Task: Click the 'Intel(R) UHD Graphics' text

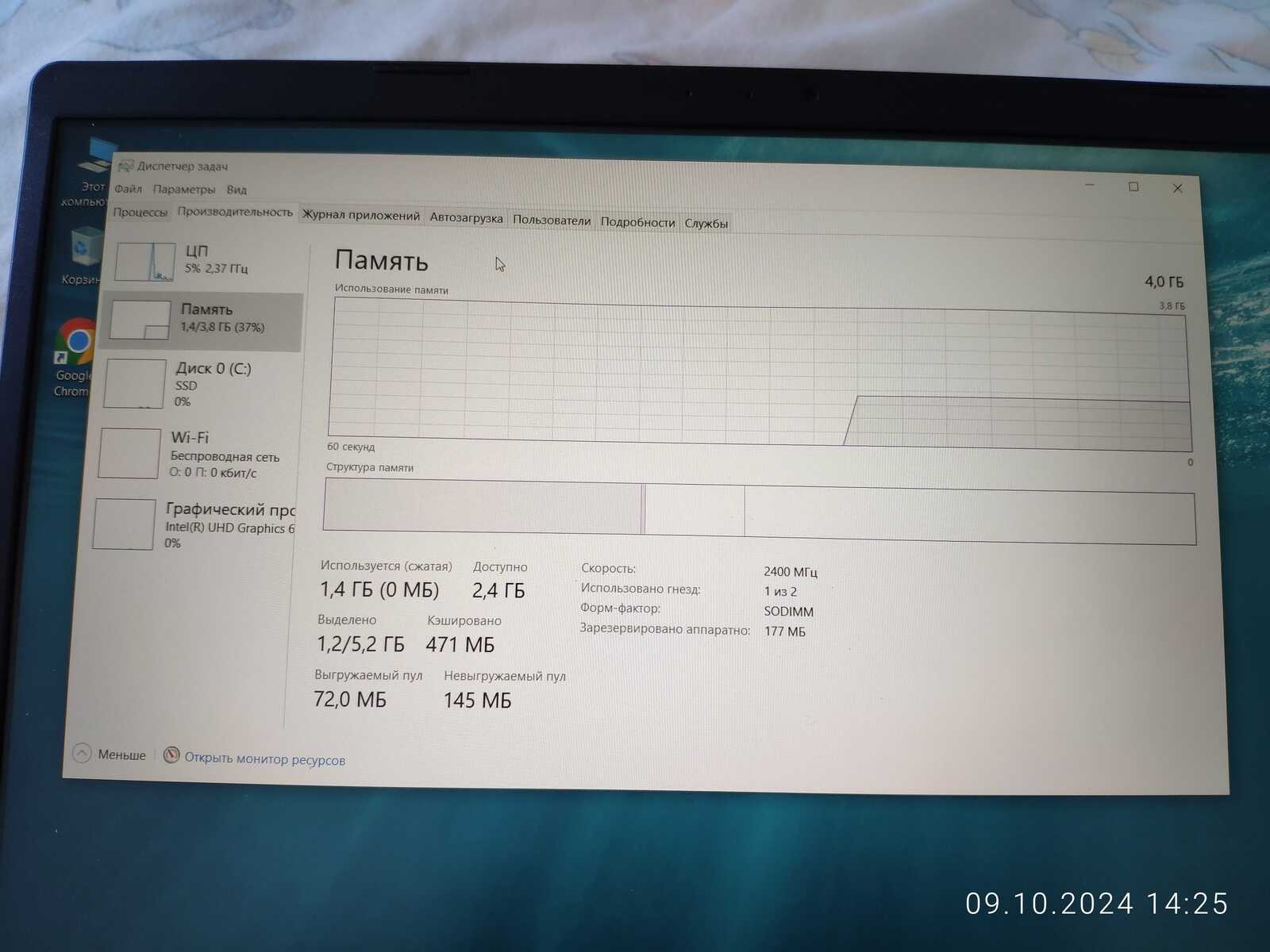Action: click(230, 528)
